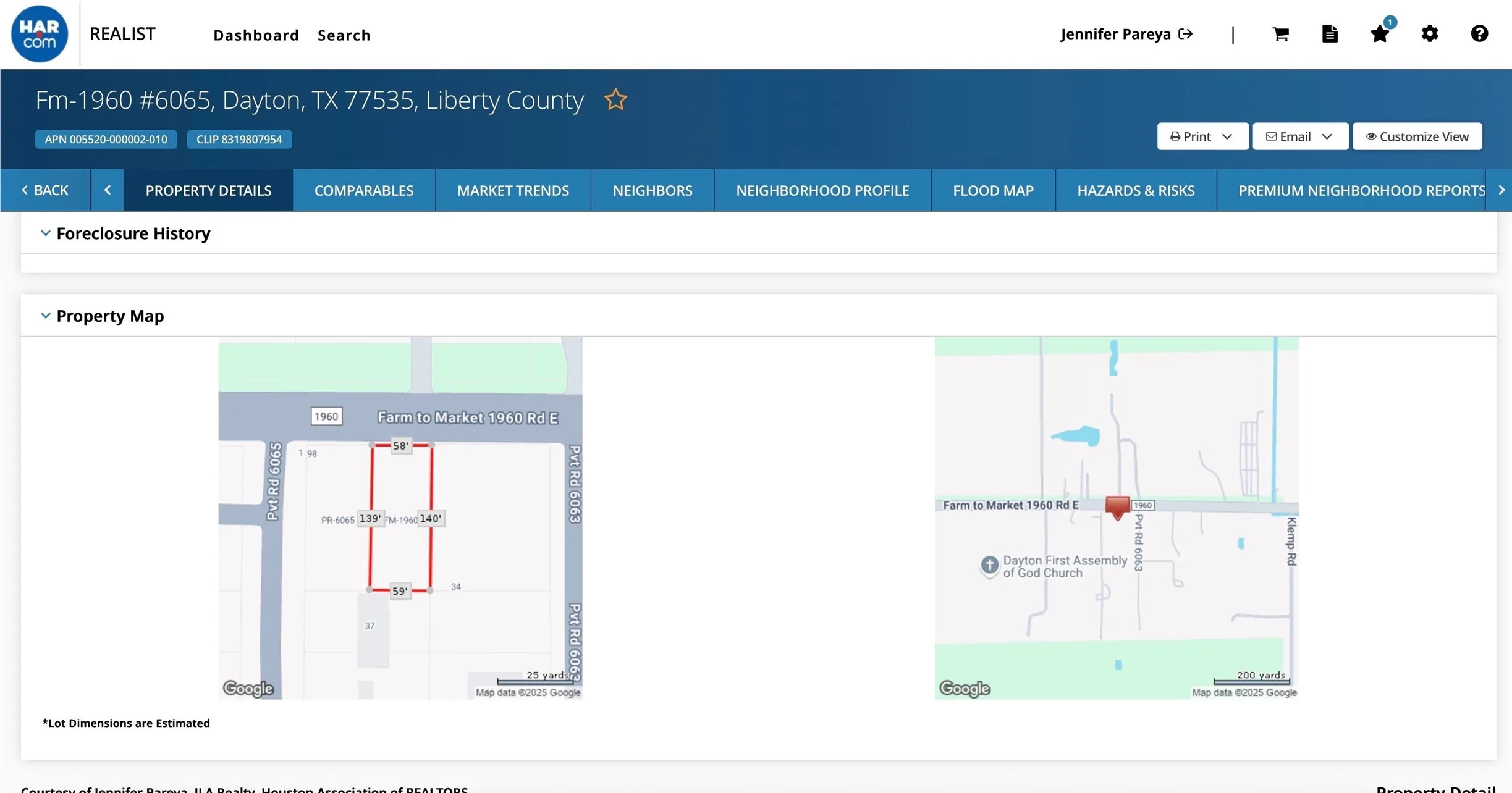1512x793 pixels.
Task: Click the 140' lot dimension label
Action: pyautogui.click(x=431, y=519)
